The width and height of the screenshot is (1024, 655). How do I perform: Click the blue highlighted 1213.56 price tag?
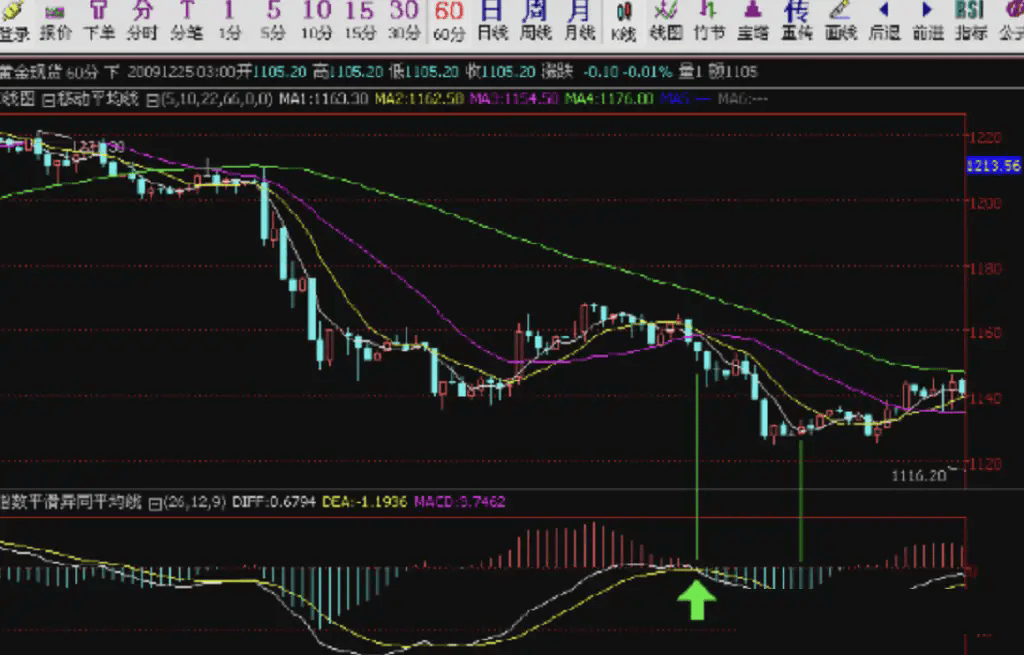[993, 166]
